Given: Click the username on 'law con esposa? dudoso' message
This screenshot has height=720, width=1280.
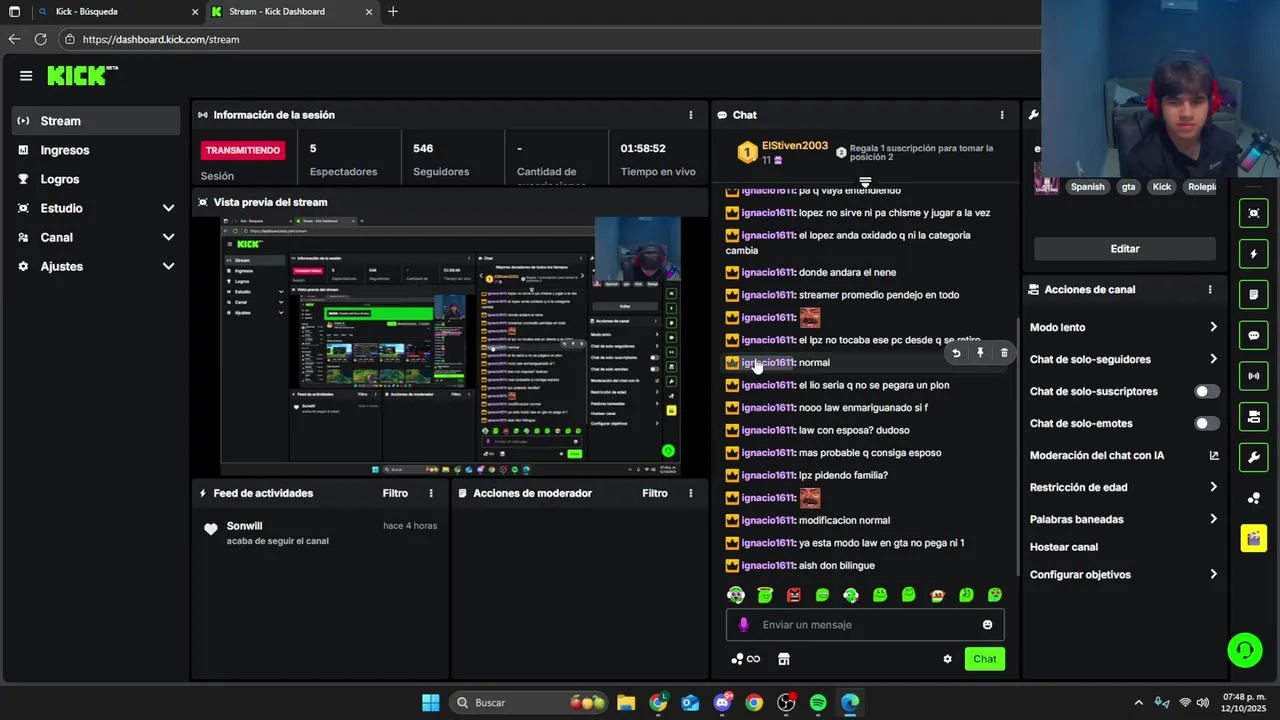Looking at the screenshot, I should tap(768, 430).
